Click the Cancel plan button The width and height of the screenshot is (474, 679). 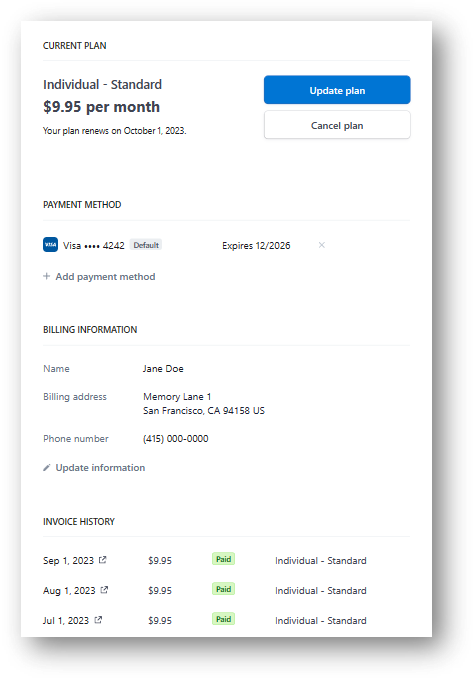pyautogui.click(x=337, y=125)
